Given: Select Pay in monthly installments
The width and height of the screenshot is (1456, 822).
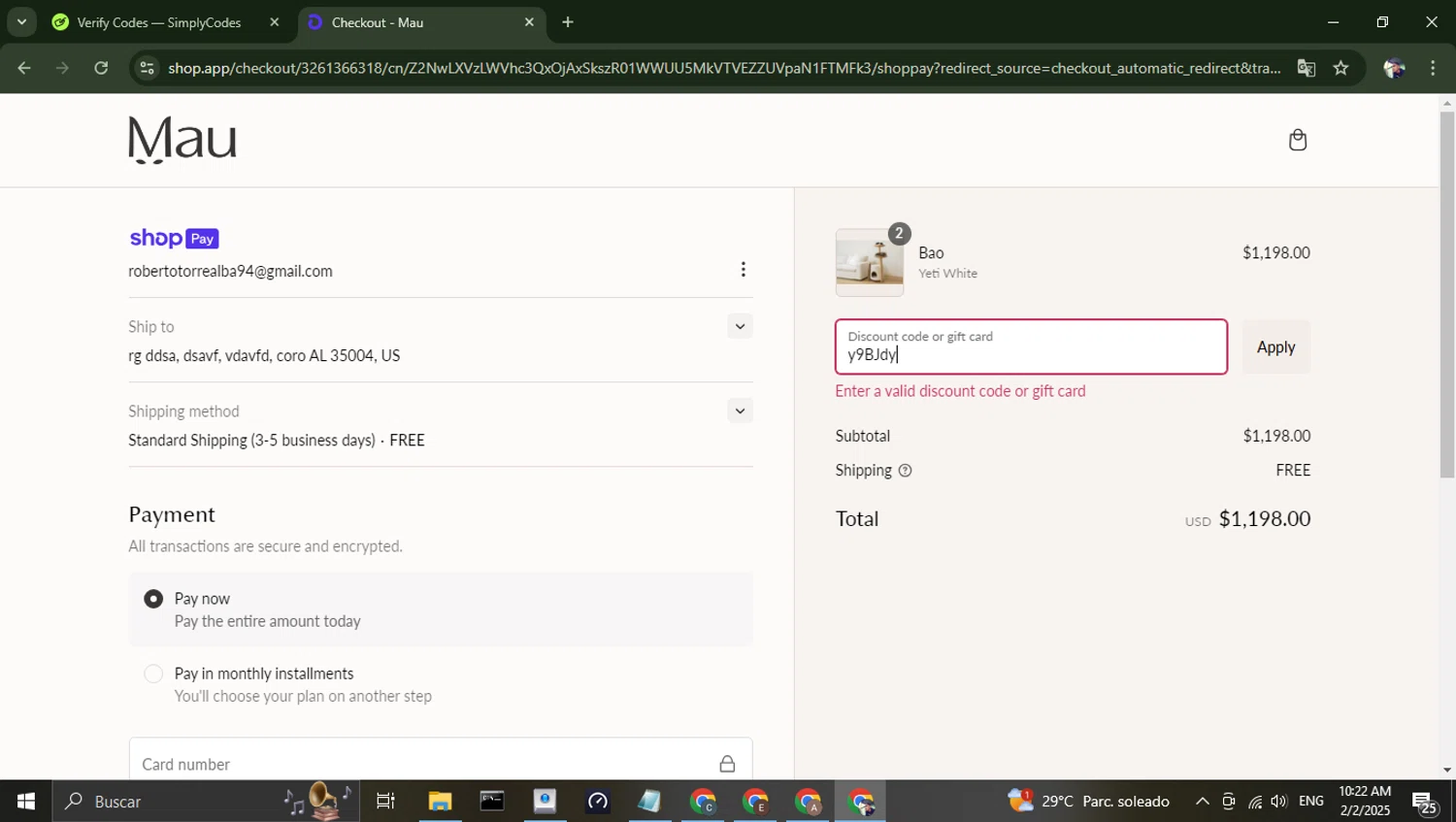Looking at the screenshot, I should coord(153,674).
